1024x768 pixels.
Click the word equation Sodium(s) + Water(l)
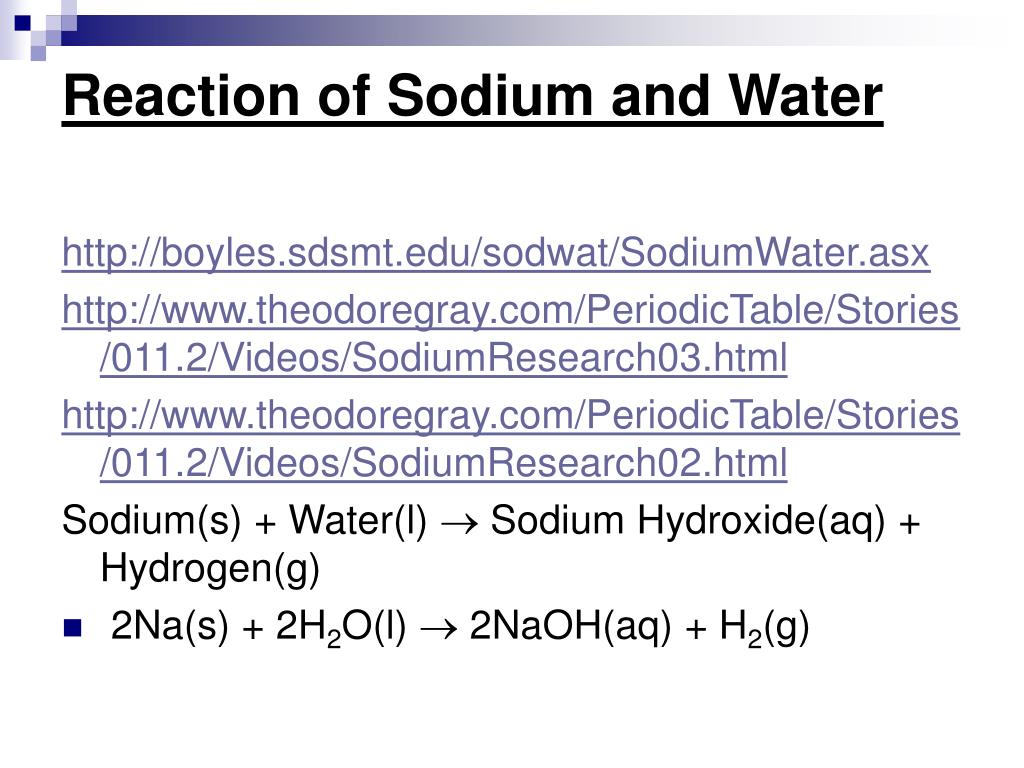click(x=244, y=521)
